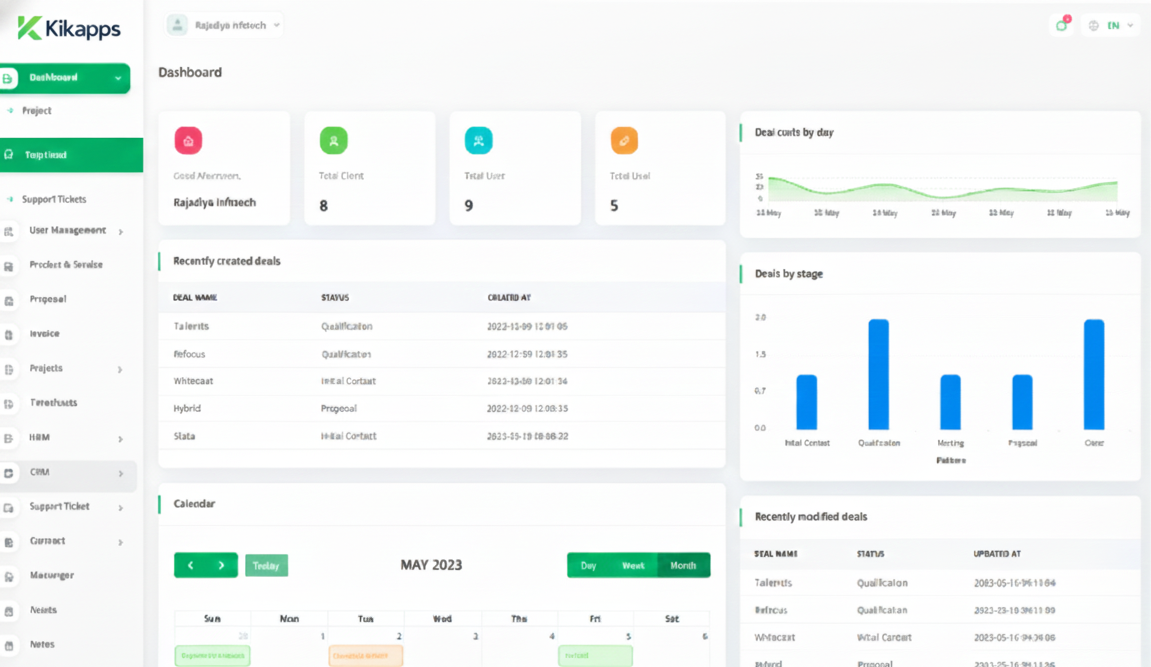
Task: Click the teal Total User icon
Action: [478, 141]
